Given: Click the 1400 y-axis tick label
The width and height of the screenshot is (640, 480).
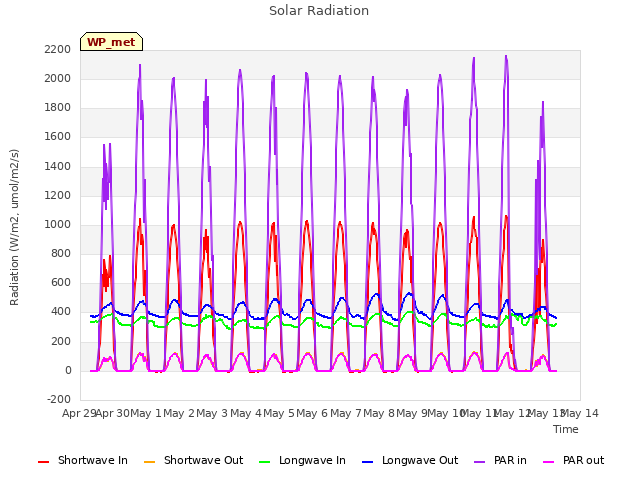Looking at the screenshot, I should tap(58, 166).
